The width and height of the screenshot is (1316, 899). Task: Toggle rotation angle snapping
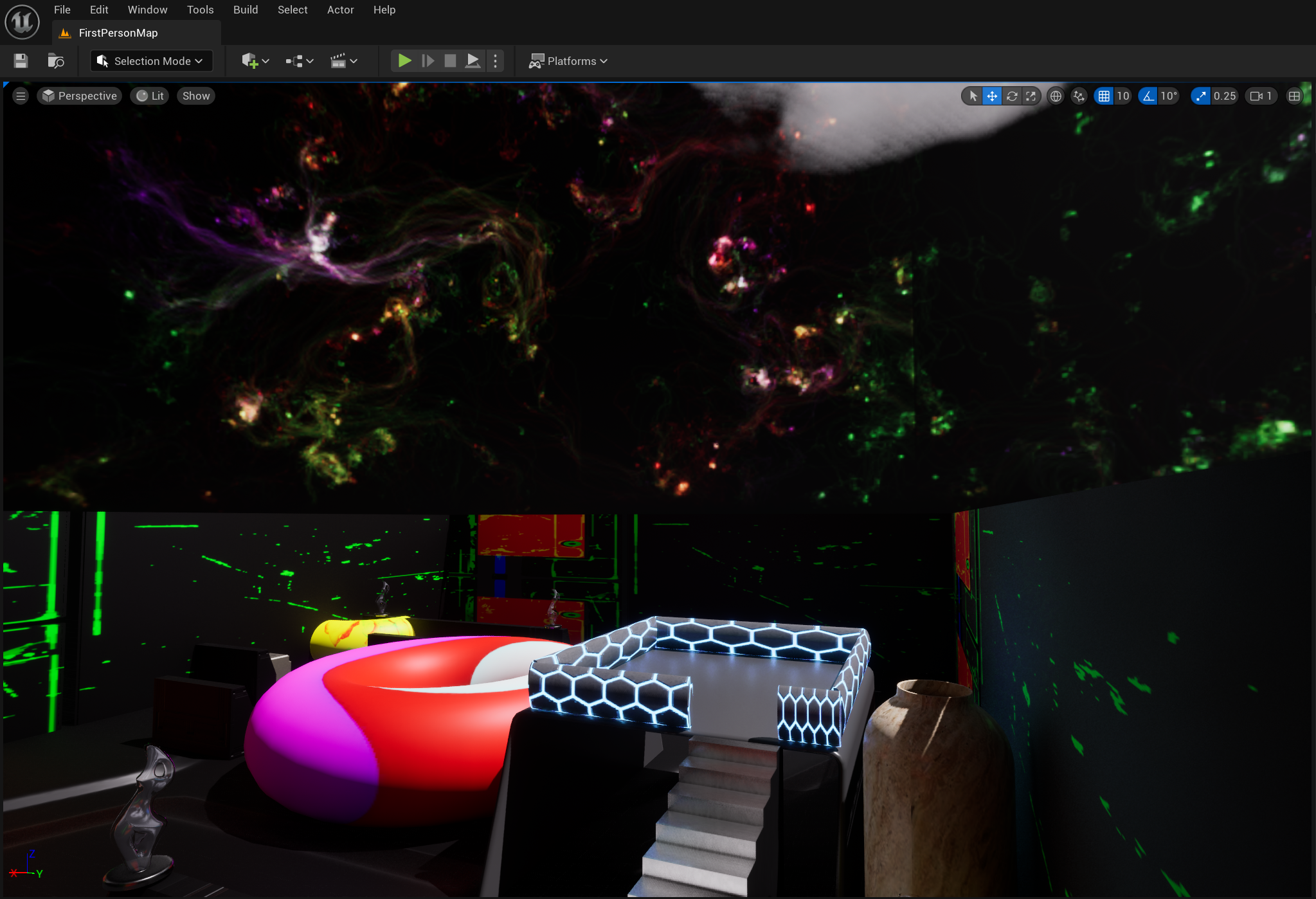tap(1148, 96)
